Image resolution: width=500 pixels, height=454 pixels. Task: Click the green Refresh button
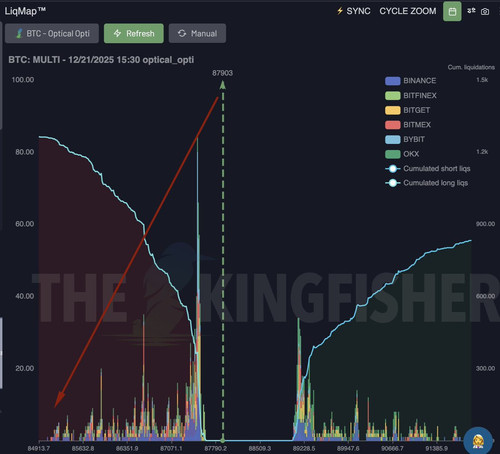[x=134, y=33]
